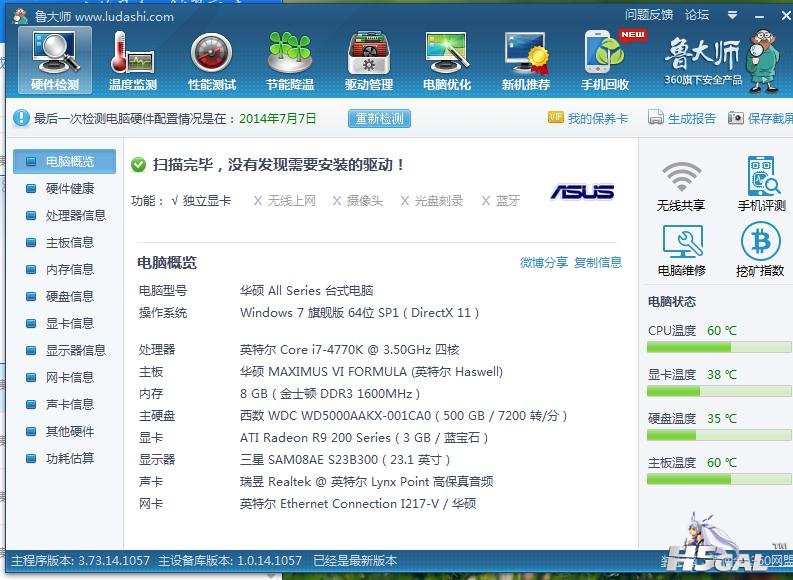Click the X 光盘刻录 feature indicator

[431, 201]
